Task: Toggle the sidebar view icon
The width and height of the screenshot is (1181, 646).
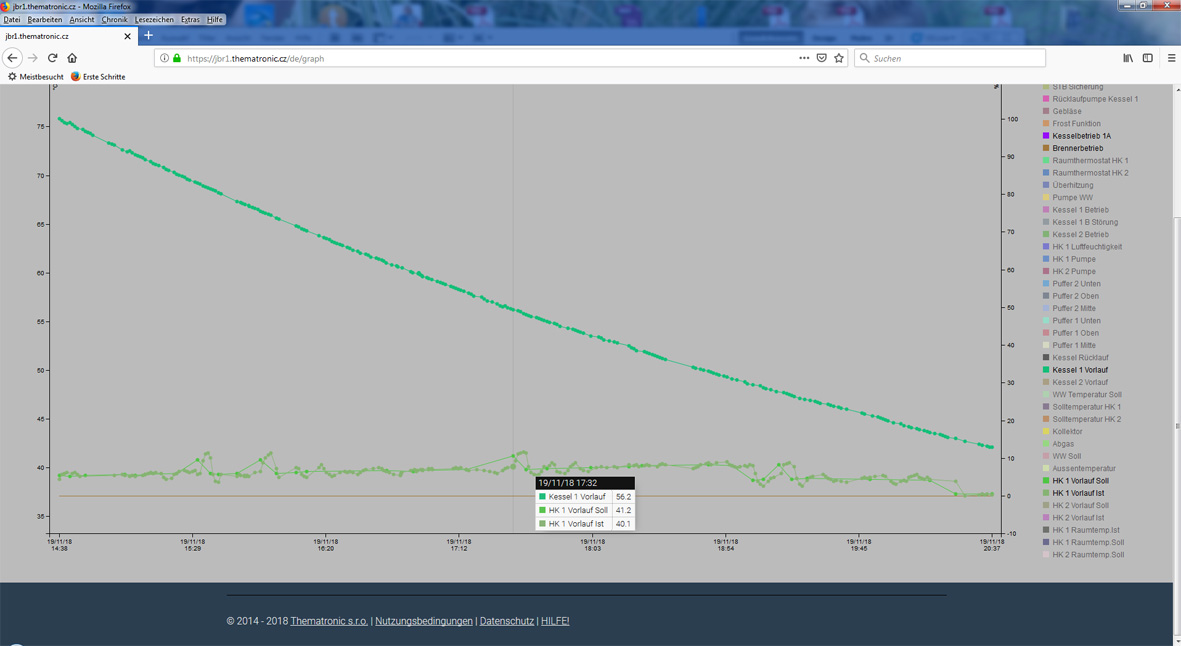Action: (1148, 58)
